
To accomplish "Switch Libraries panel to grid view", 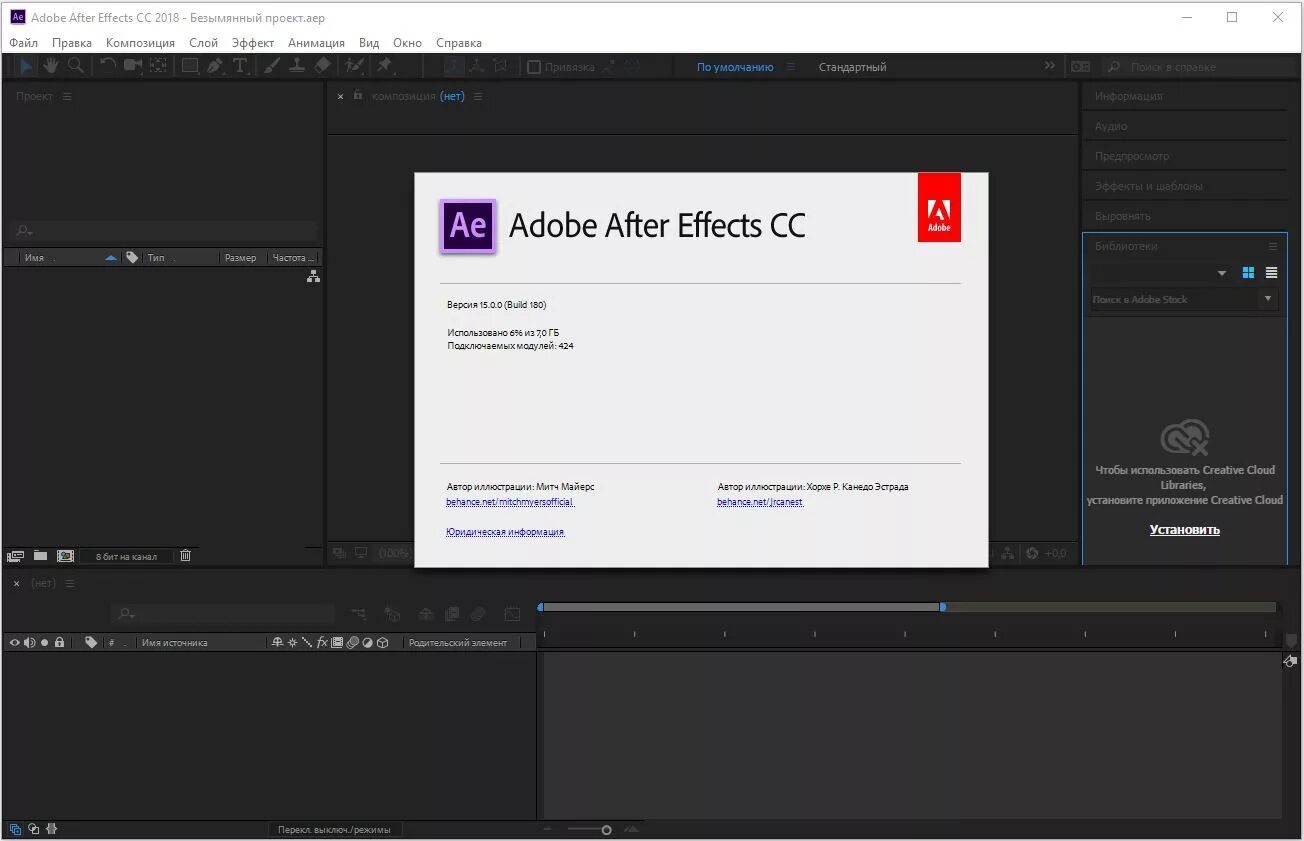I will [1248, 272].
